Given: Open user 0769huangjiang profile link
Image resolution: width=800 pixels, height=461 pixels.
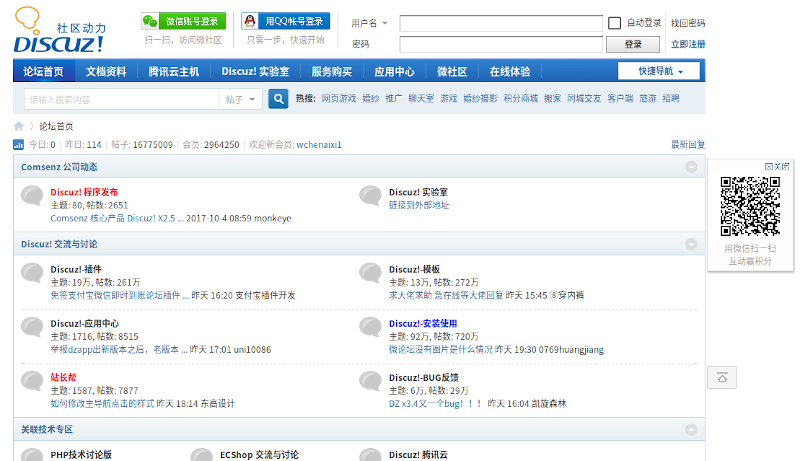Looking at the screenshot, I should [x=571, y=350].
